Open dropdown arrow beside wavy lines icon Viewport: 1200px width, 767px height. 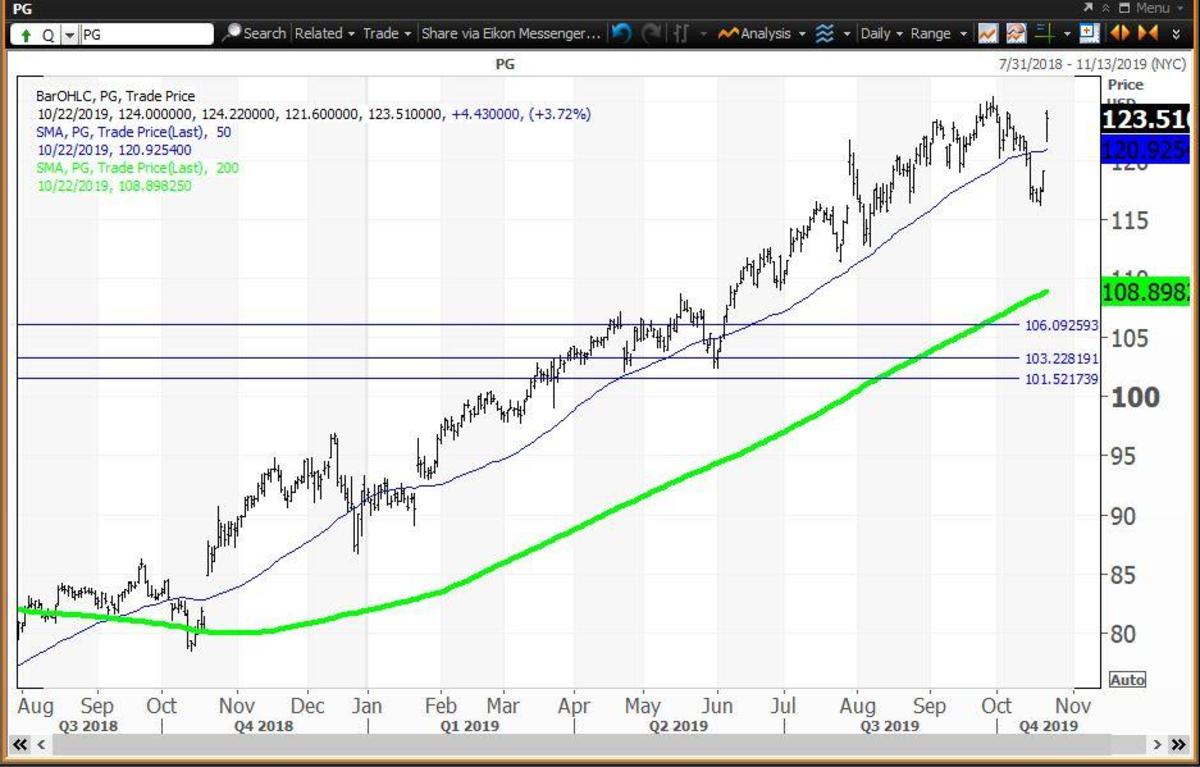point(847,33)
